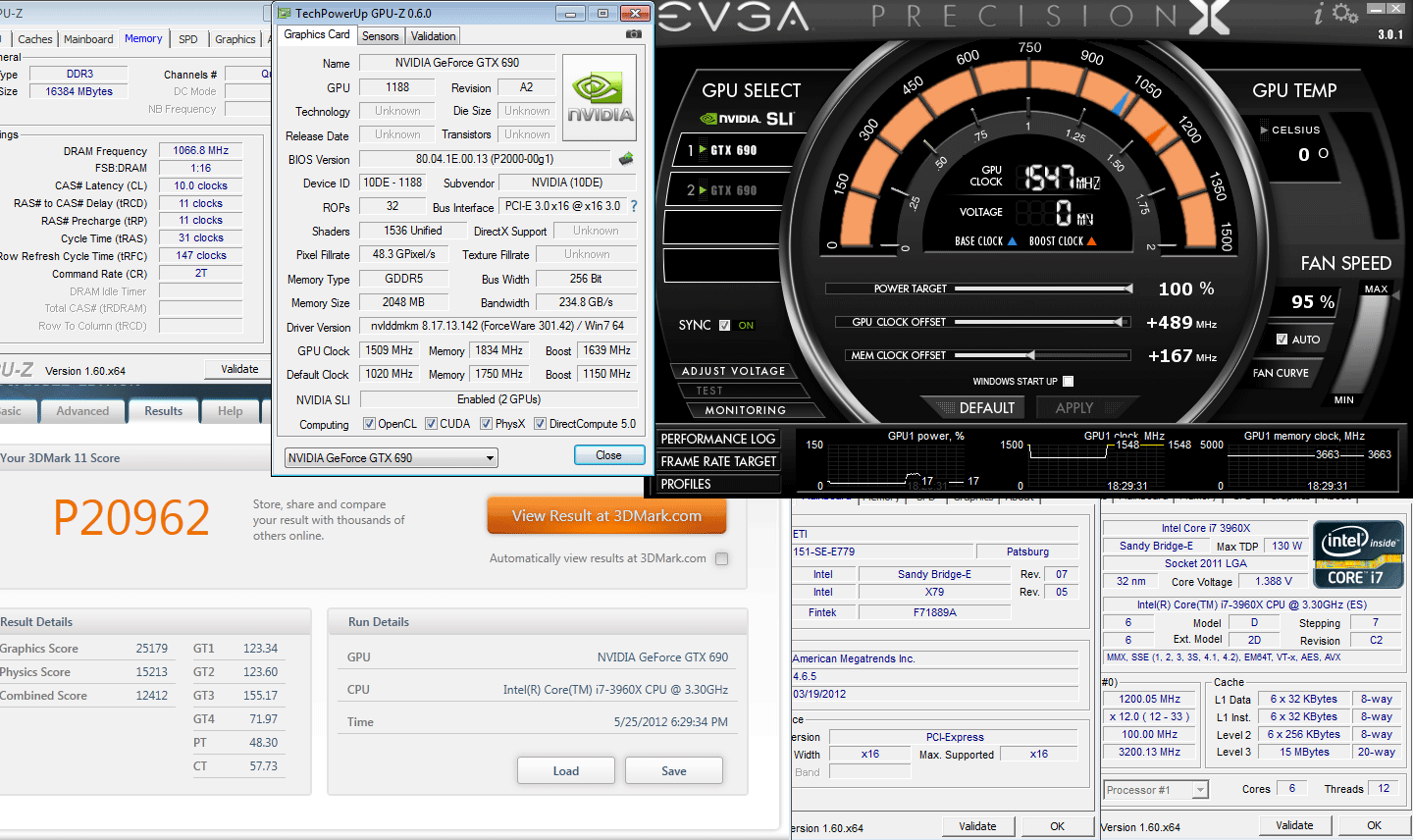
Task: Open PERFORMANCE LOG
Action: click(x=718, y=439)
